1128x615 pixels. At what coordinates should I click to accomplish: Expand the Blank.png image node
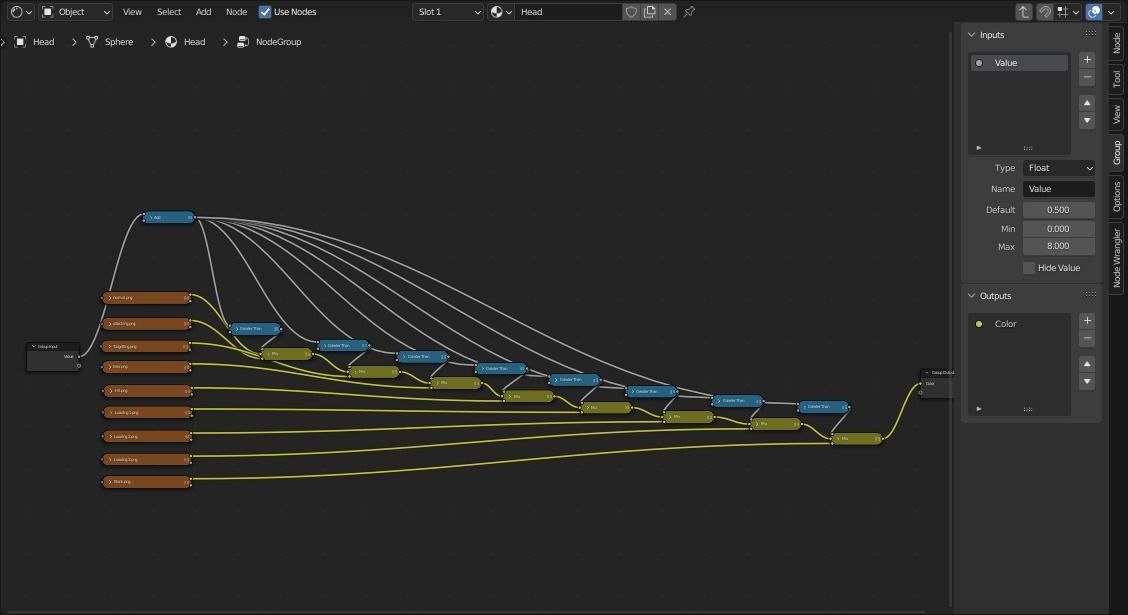click(109, 482)
